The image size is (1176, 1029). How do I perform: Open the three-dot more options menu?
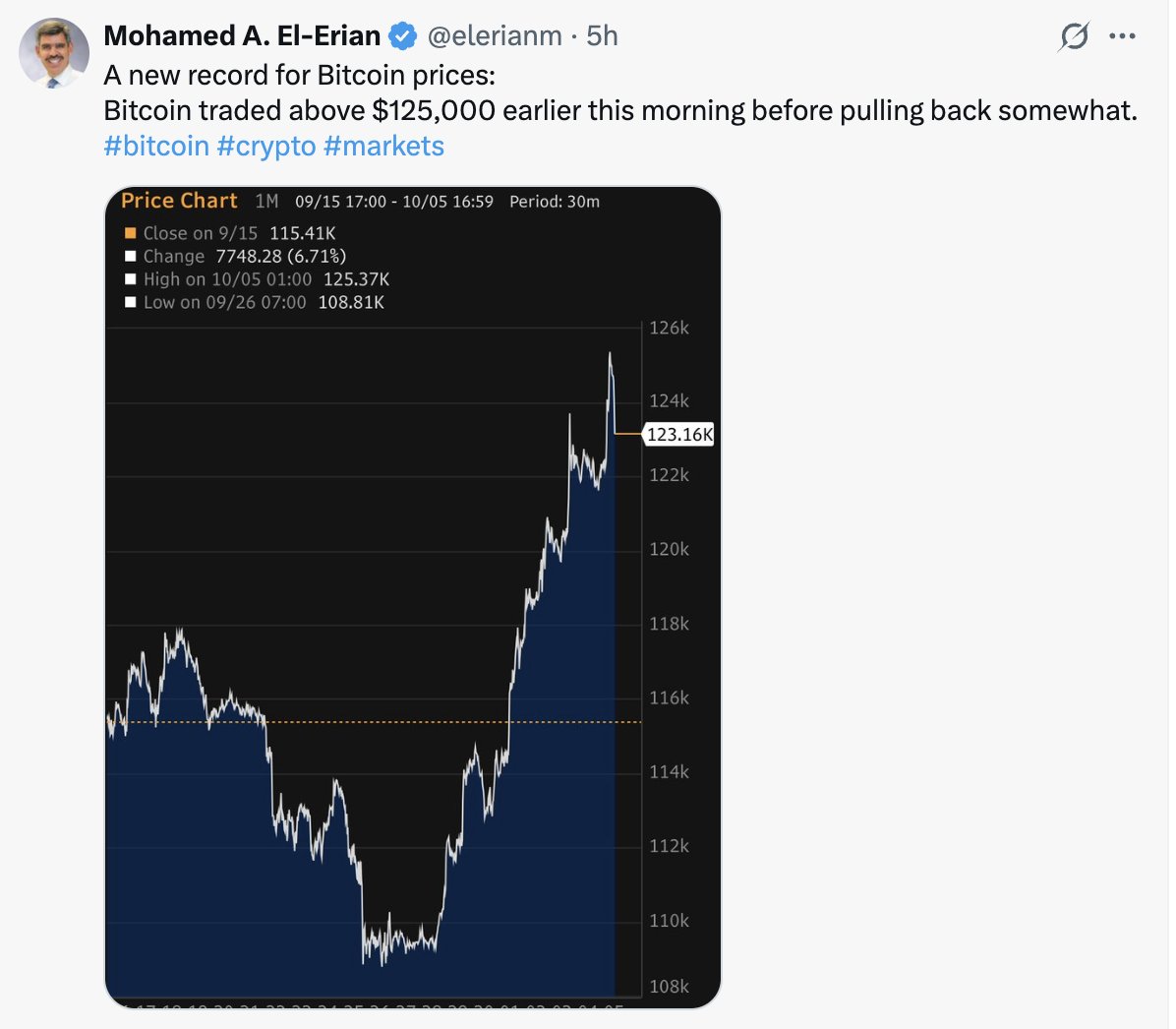(x=1121, y=36)
